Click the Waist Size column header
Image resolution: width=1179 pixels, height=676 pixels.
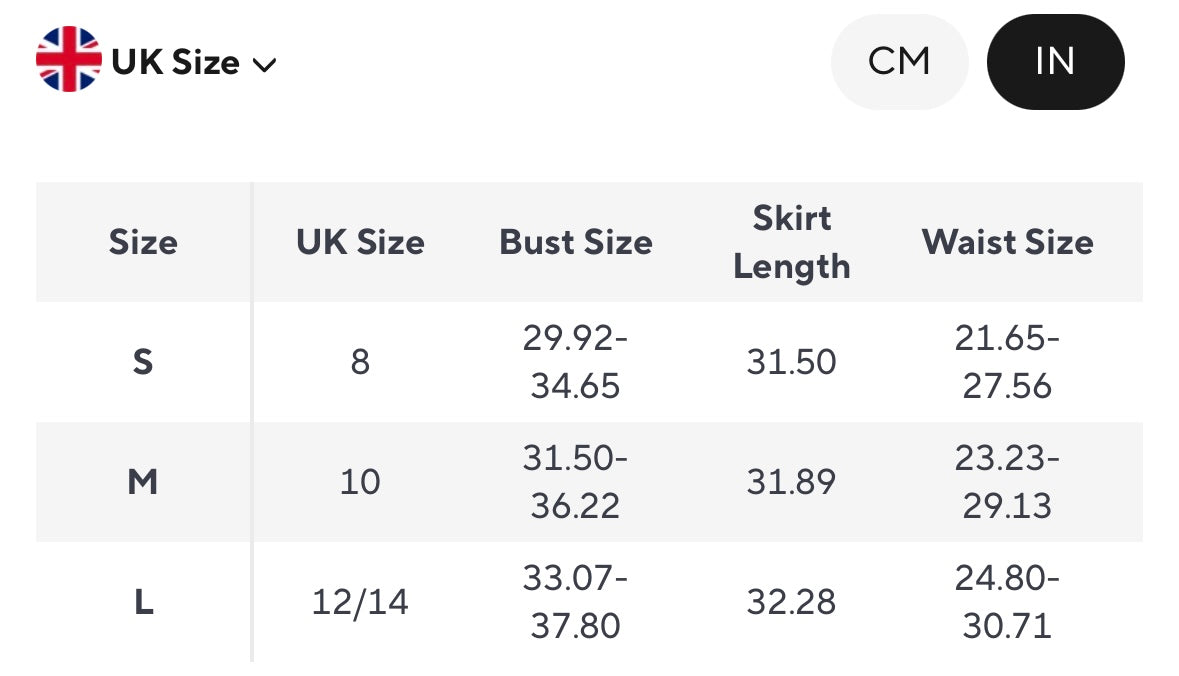click(1008, 242)
